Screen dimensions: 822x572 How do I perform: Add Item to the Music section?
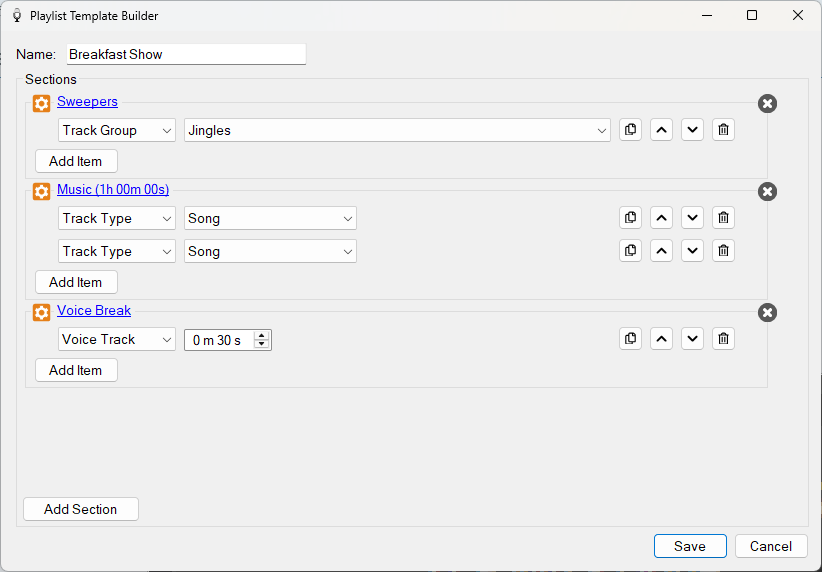[x=76, y=282]
